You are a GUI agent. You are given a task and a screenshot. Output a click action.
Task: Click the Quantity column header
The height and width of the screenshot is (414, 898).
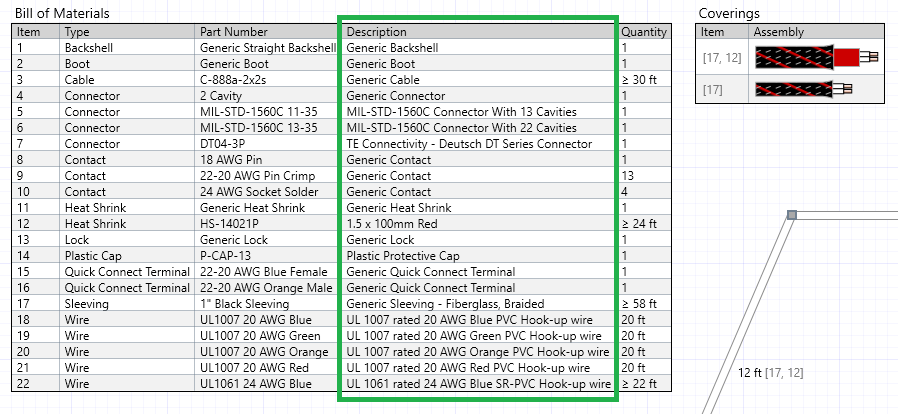coord(644,32)
